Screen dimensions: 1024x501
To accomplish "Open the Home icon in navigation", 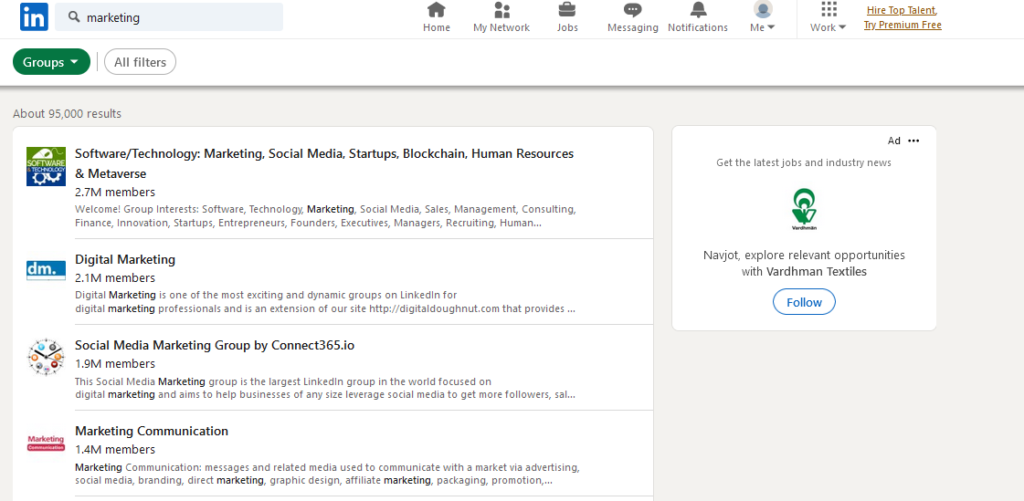I will [x=436, y=10].
